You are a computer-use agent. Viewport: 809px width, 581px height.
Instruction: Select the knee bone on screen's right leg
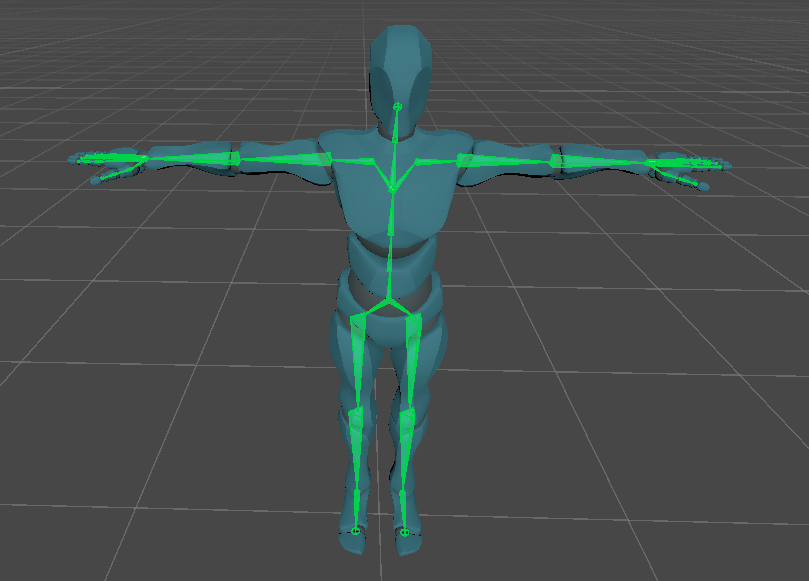click(408, 418)
